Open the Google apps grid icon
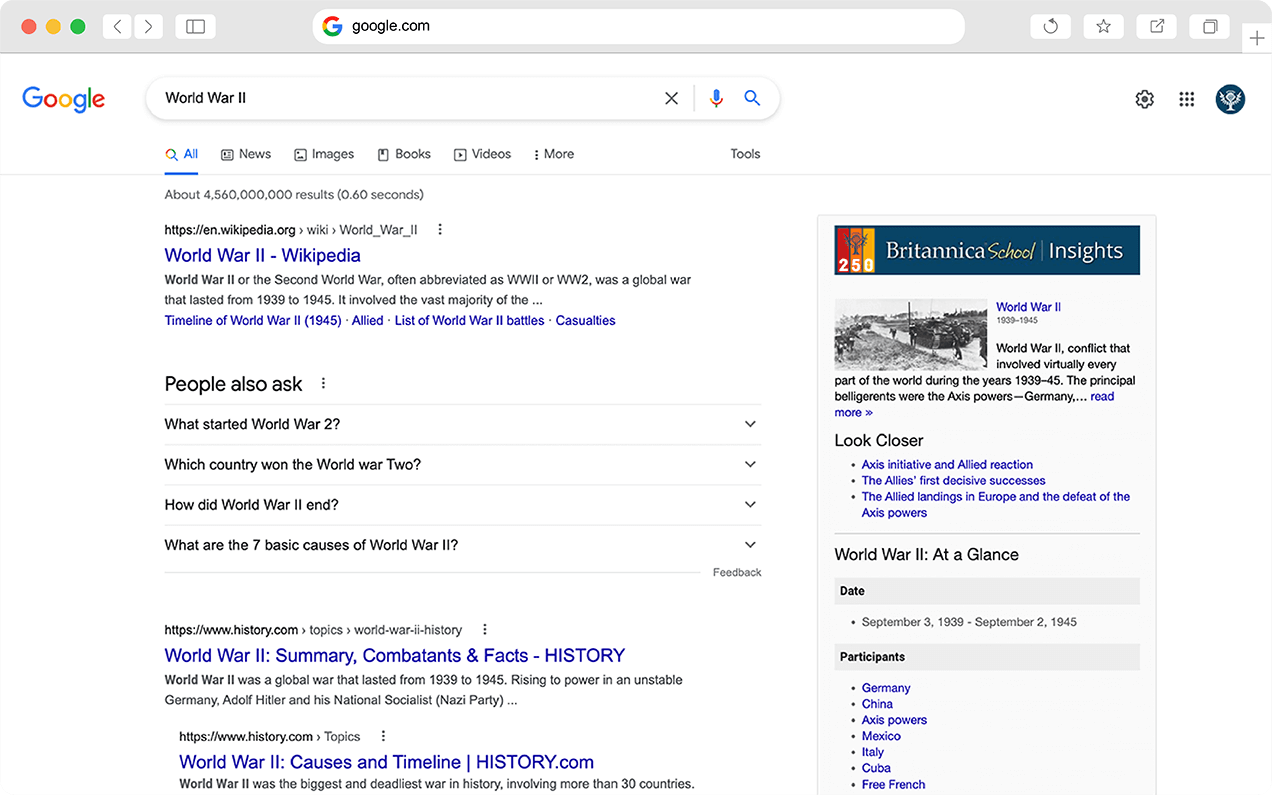This screenshot has height=795, width=1272. [x=1187, y=99]
